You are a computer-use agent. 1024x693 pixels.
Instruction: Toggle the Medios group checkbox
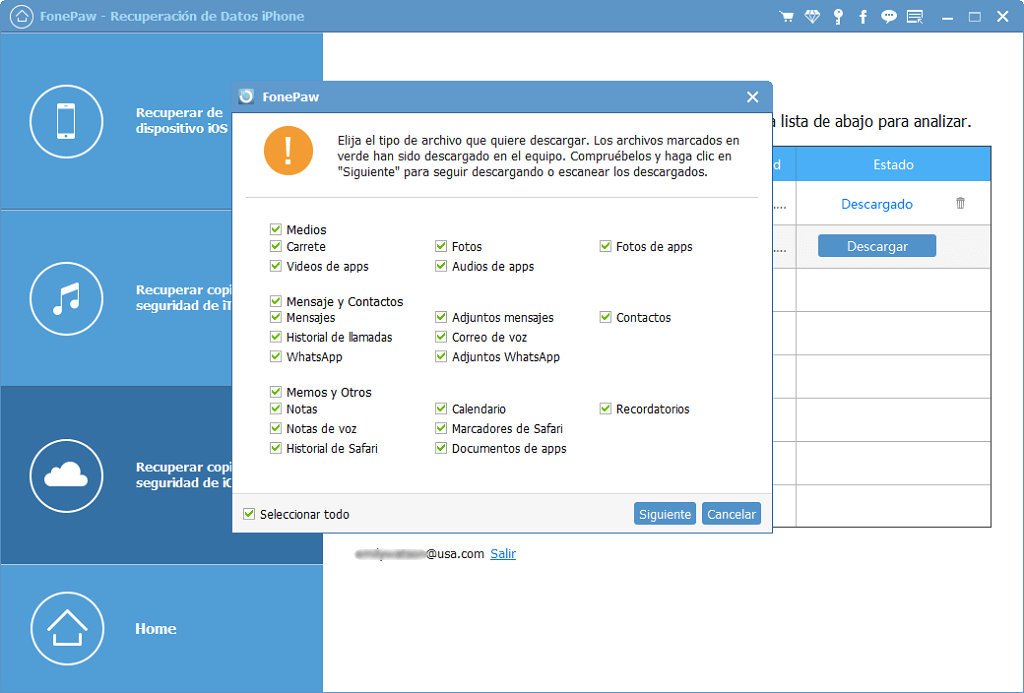(x=276, y=229)
